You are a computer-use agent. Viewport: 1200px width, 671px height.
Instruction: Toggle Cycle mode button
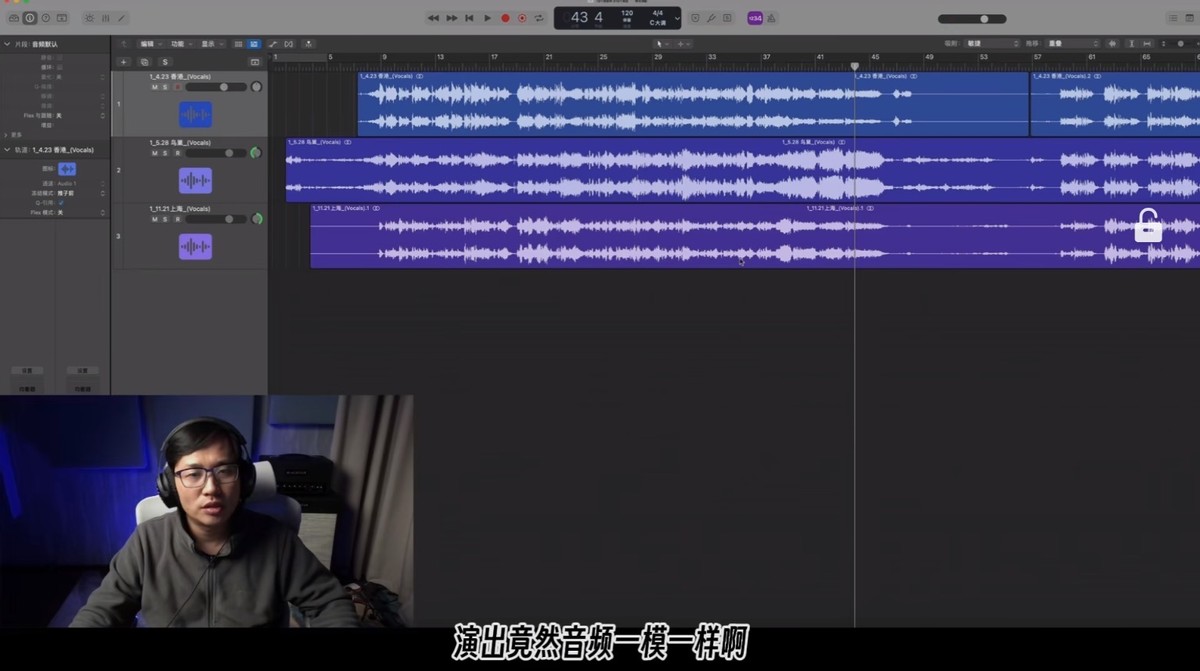pos(539,18)
